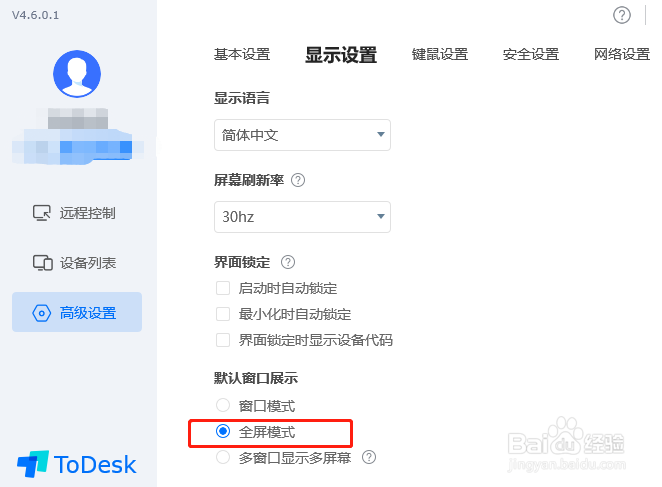The image size is (662, 487).
Task: Choose the 多窗口显示多屏幕 radio option
Action: point(223,457)
